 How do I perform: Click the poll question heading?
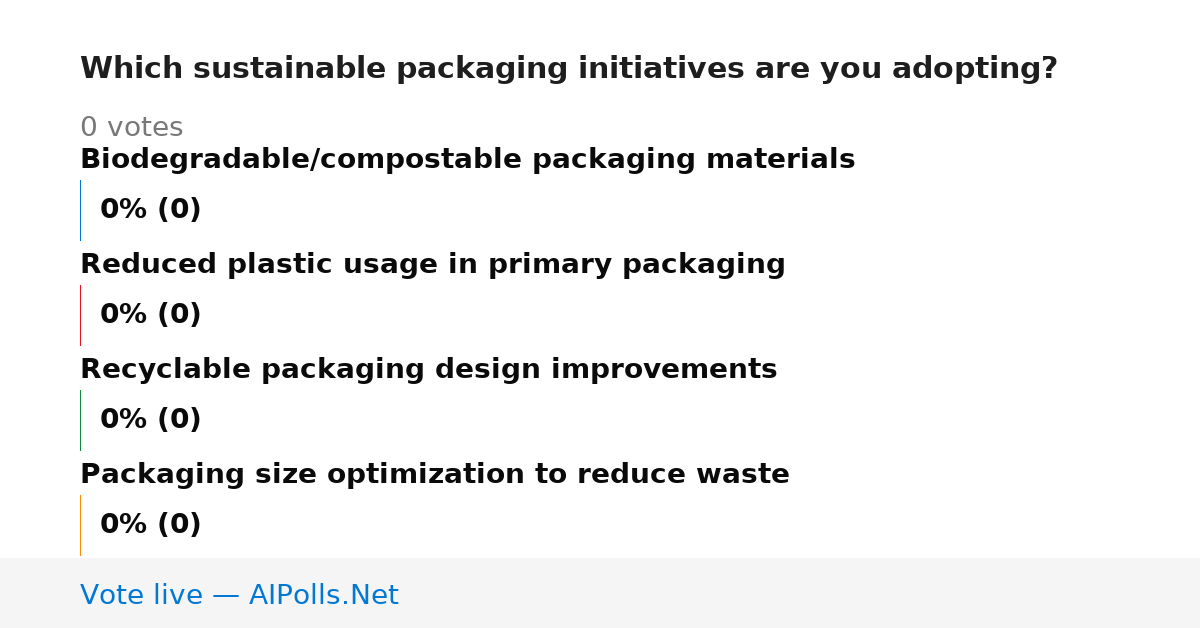pos(568,69)
